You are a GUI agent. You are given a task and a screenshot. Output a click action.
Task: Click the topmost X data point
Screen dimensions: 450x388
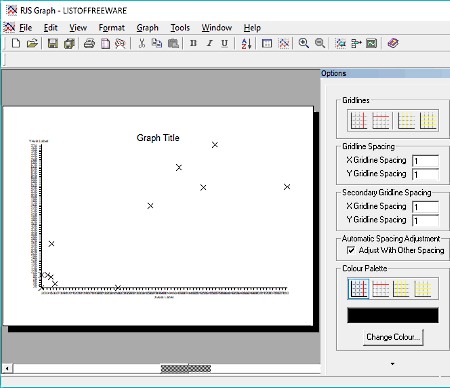[215, 145]
